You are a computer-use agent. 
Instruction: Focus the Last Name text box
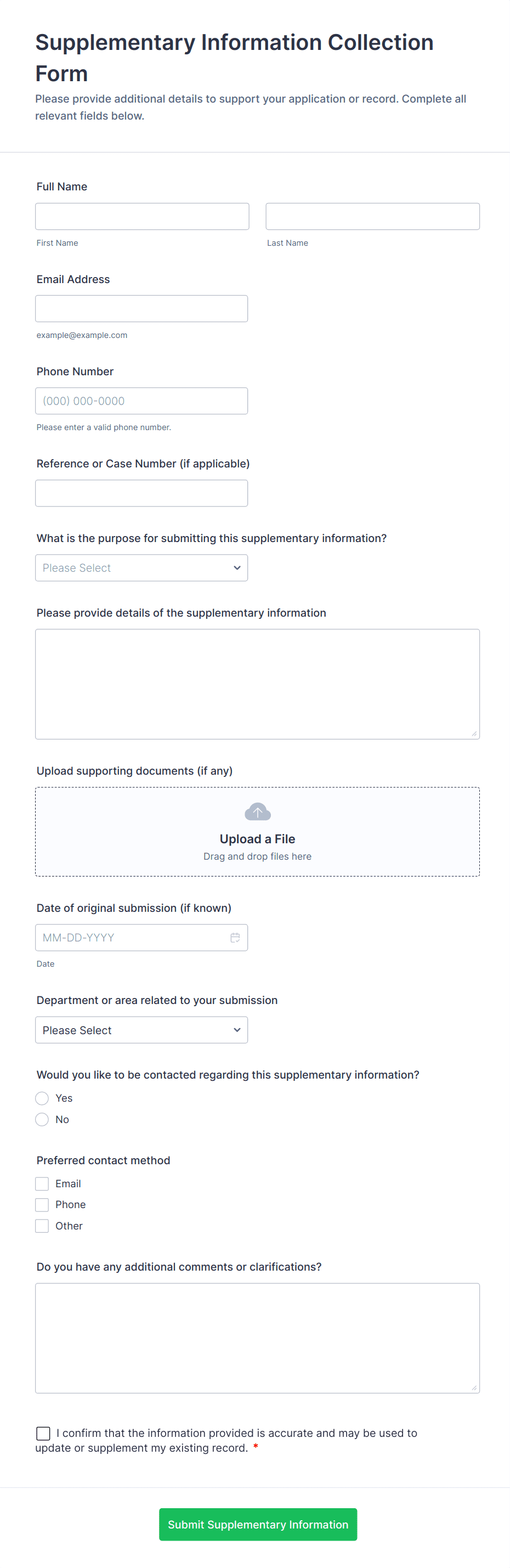tap(372, 217)
